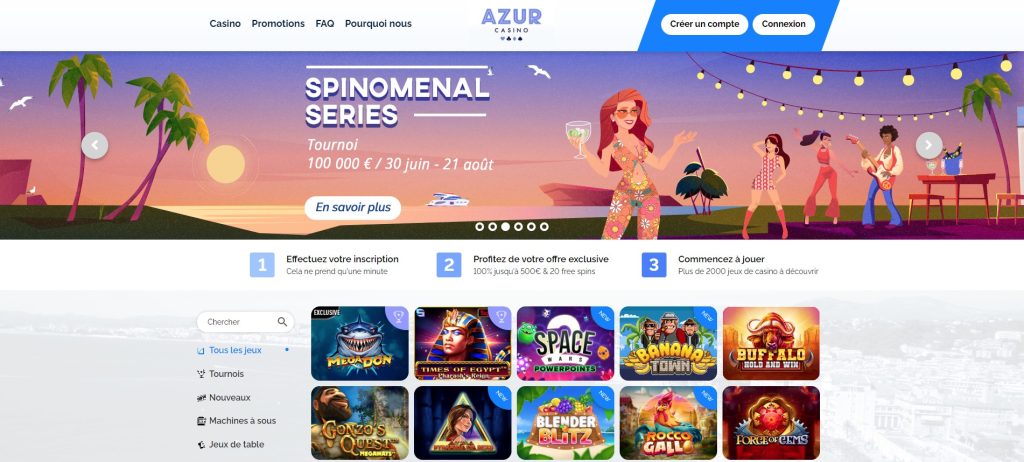Open the Promotions menu item
The height and width of the screenshot is (462, 1024).
278,24
